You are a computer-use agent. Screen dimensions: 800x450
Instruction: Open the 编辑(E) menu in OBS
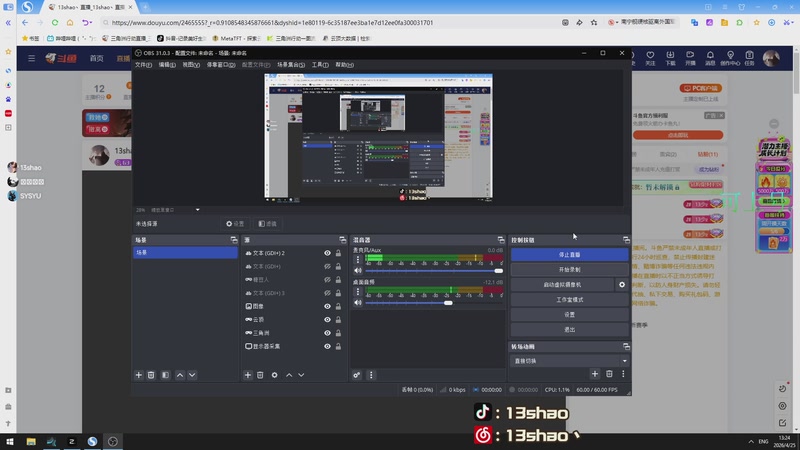[x=167, y=65]
